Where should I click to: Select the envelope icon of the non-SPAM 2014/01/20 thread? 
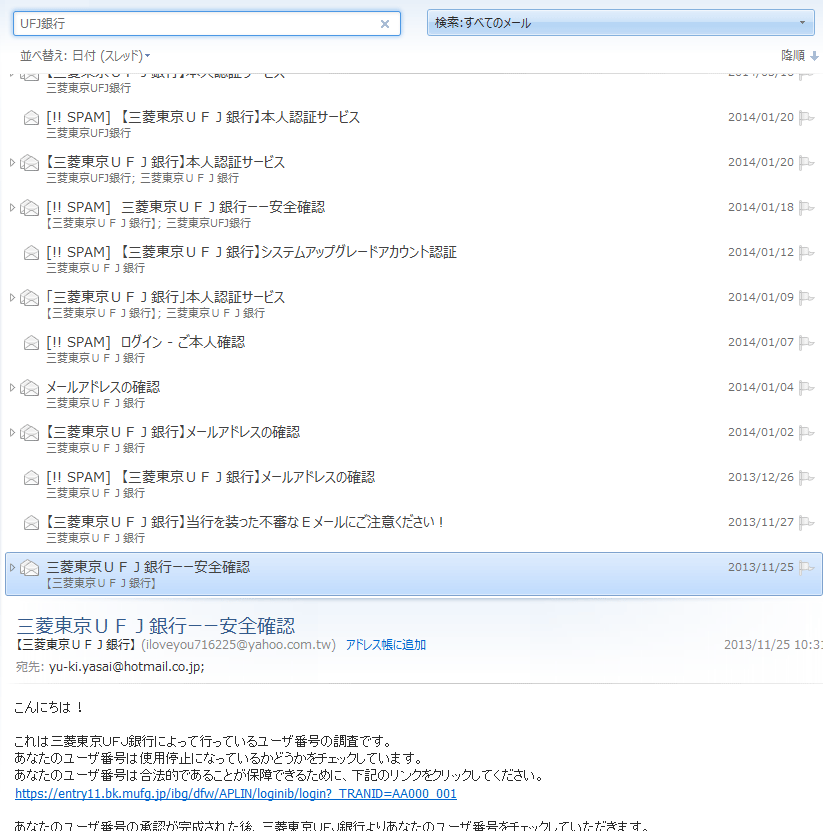[x=30, y=163]
